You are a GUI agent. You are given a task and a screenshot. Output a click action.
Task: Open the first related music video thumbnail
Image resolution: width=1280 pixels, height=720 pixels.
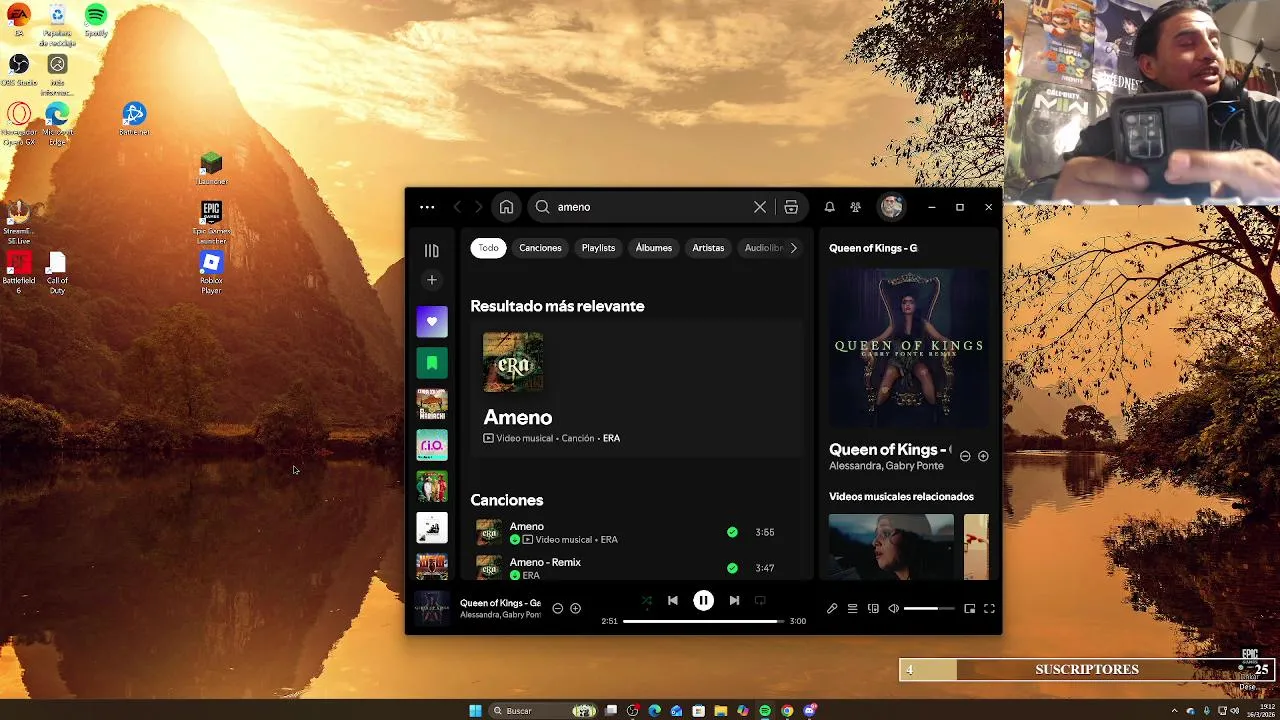click(x=891, y=547)
